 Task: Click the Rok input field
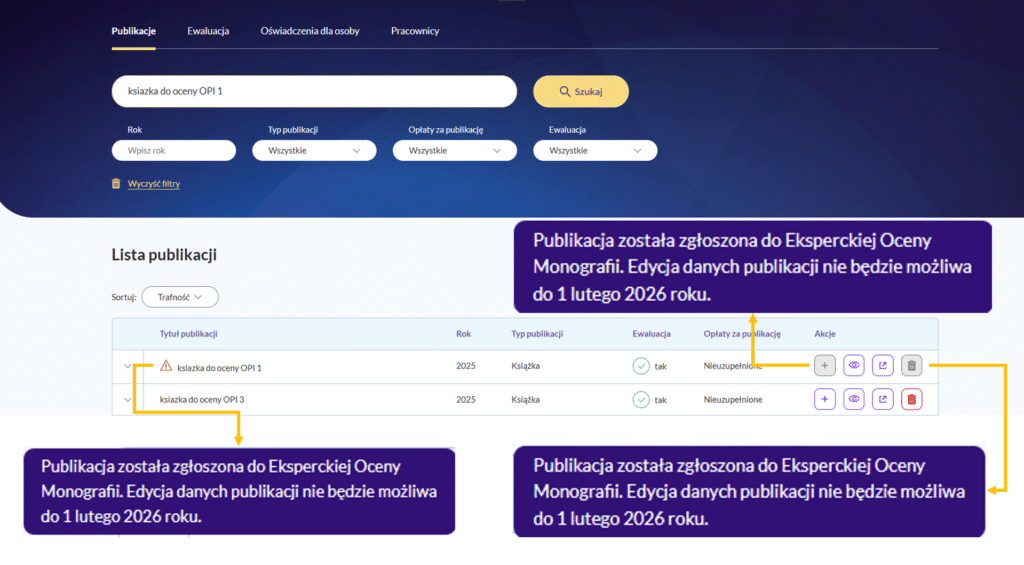(x=174, y=151)
